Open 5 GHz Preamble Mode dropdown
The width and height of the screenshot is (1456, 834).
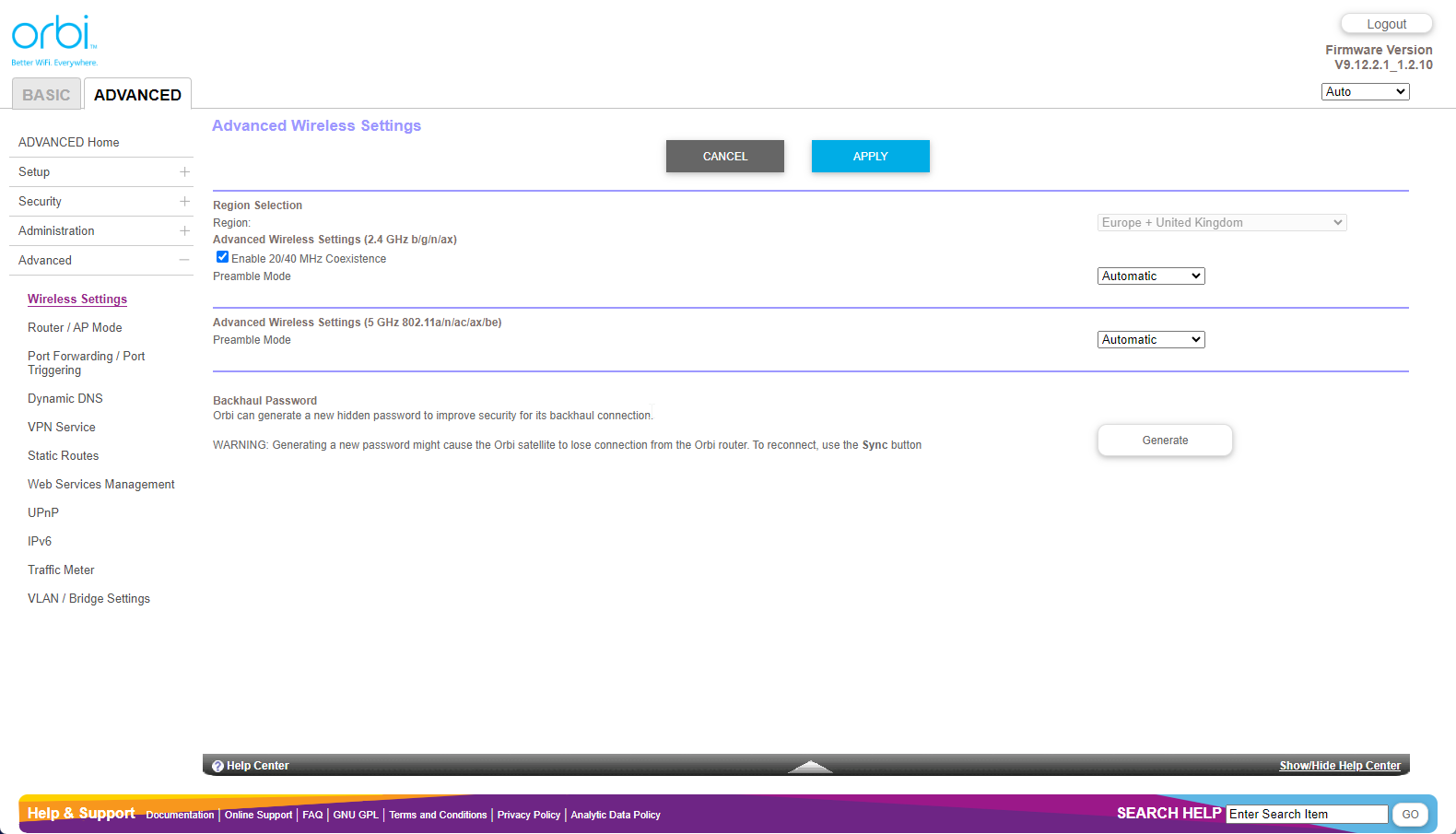pos(1150,340)
